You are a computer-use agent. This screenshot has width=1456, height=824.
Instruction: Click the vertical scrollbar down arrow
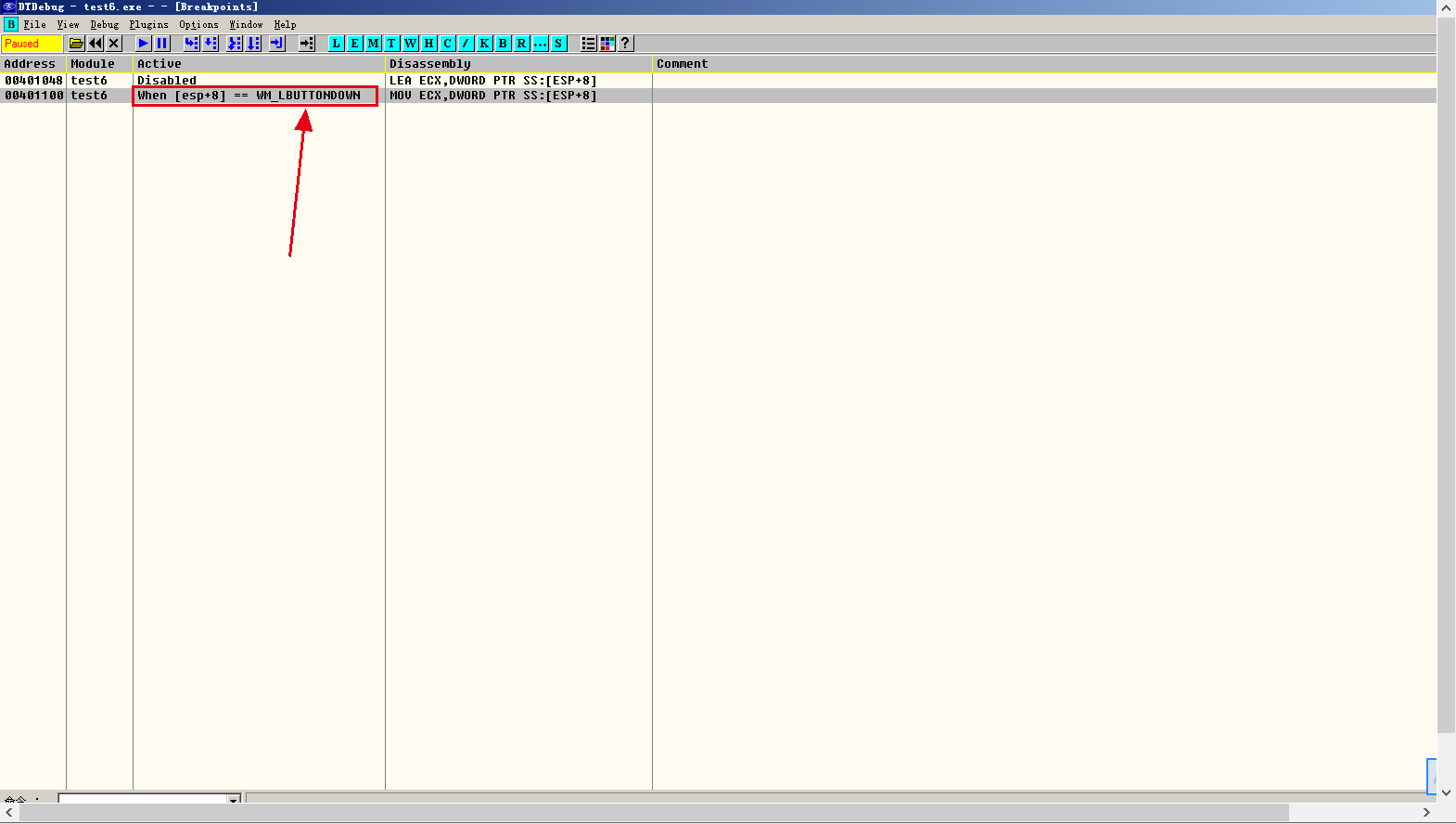(x=1446, y=792)
